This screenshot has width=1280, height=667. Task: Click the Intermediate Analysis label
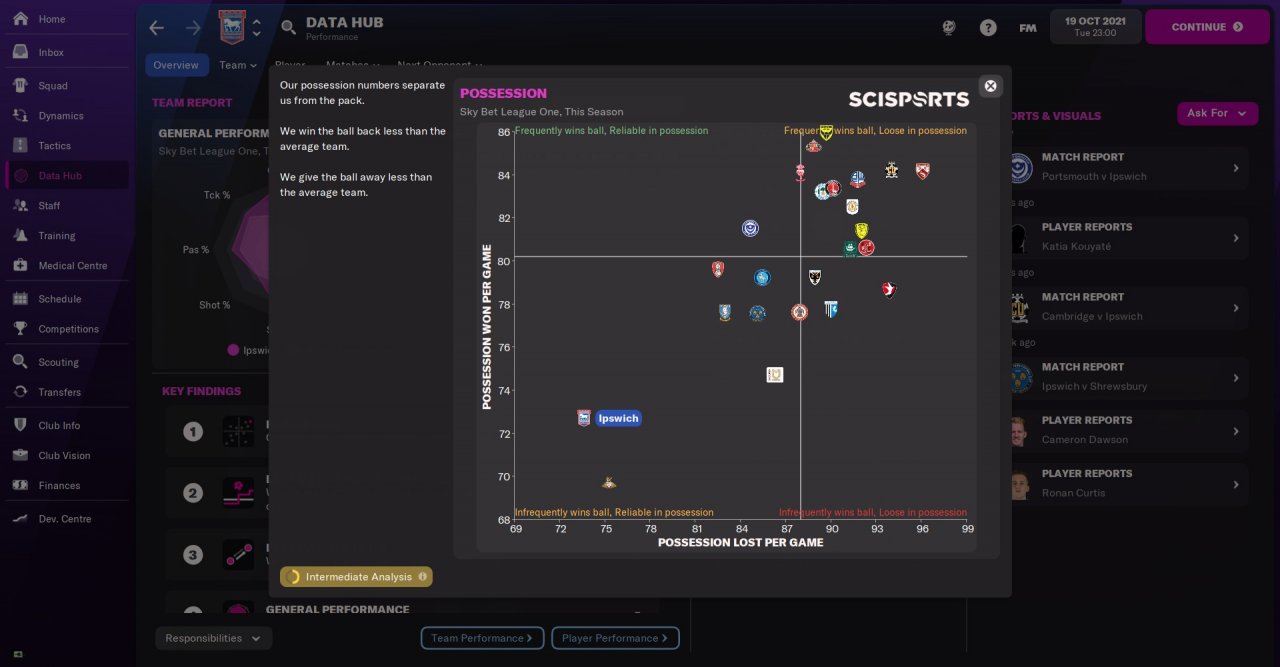coord(359,577)
